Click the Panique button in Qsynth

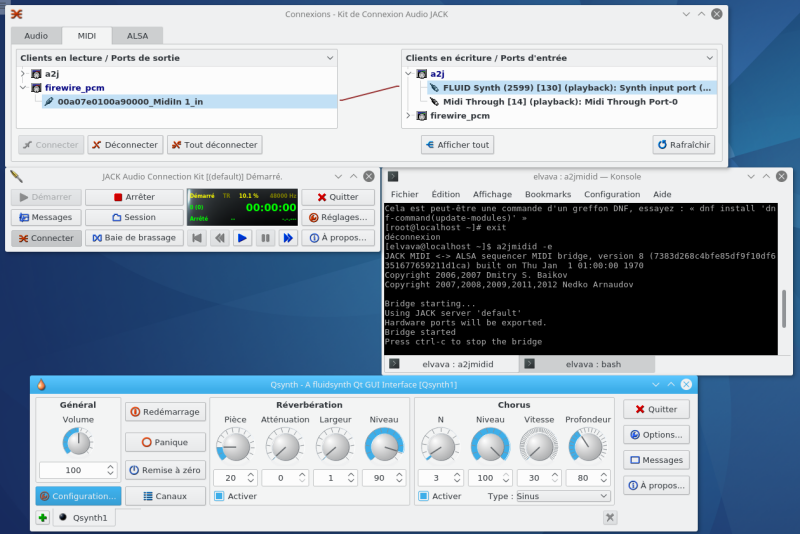coord(165,441)
